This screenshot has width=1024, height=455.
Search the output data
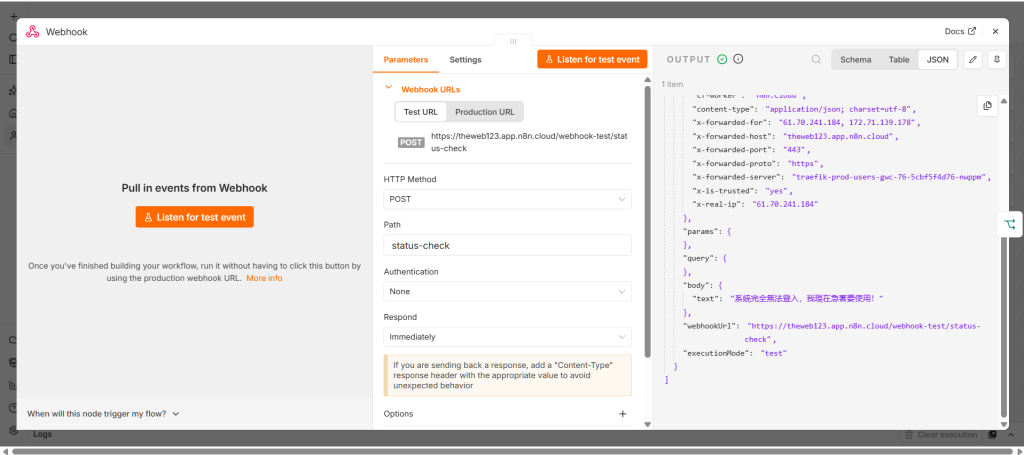816,59
